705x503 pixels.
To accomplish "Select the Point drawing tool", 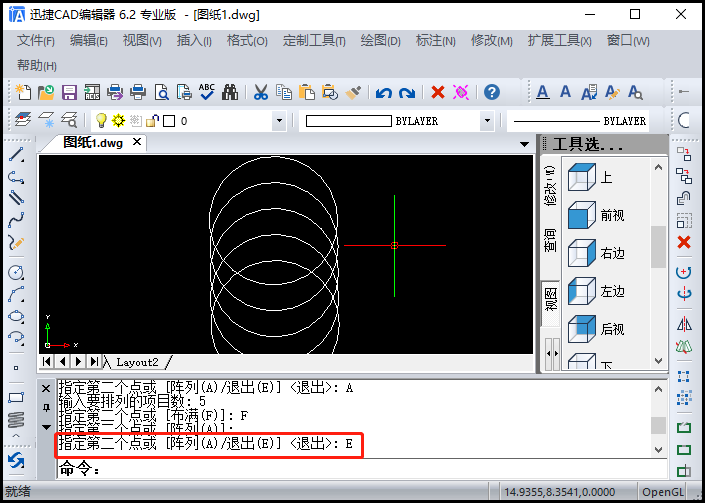I will click(x=16, y=368).
